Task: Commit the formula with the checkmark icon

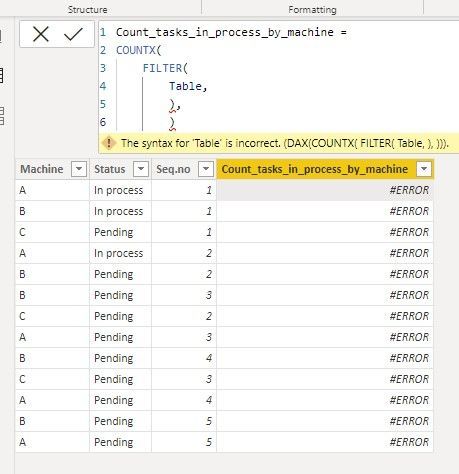Action: click(73, 34)
